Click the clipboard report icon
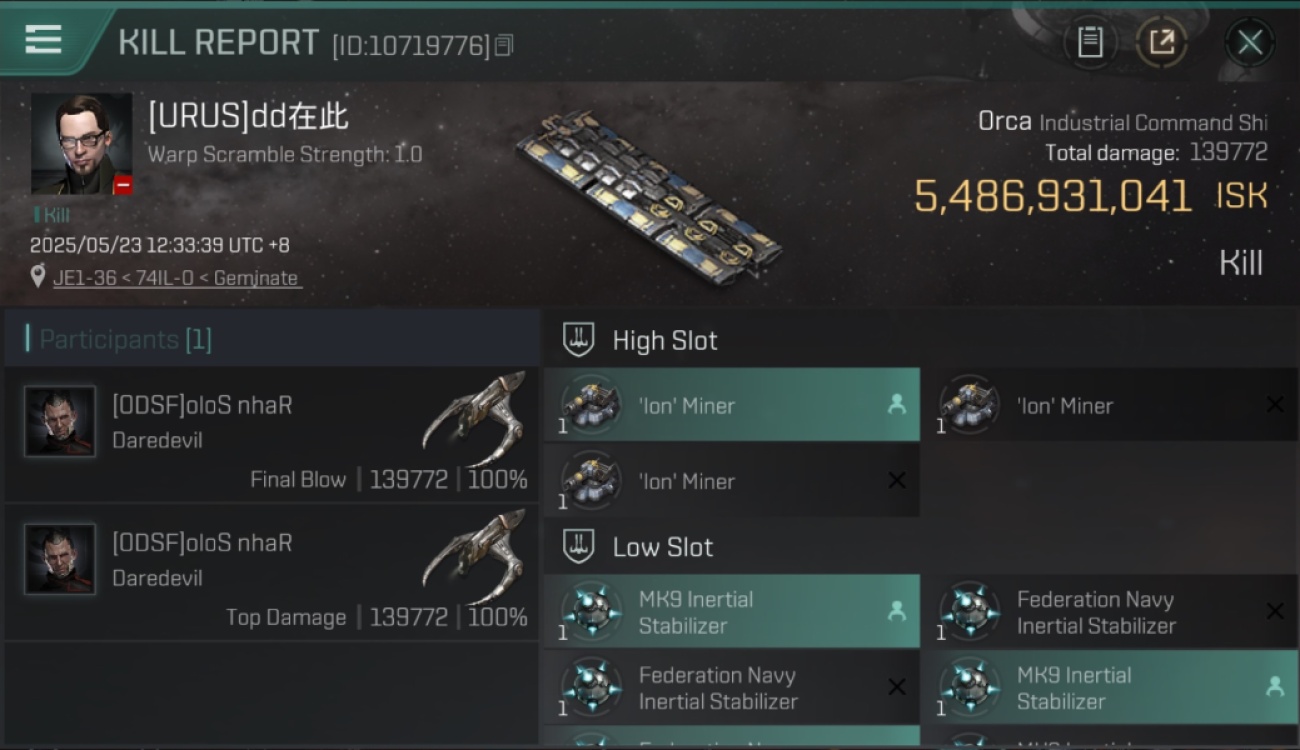 1090,42
